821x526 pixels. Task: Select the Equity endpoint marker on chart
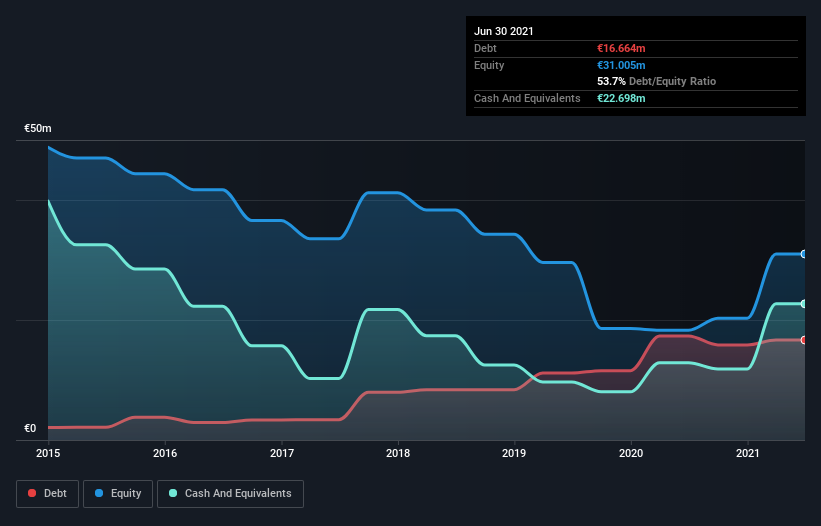coord(804,254)
